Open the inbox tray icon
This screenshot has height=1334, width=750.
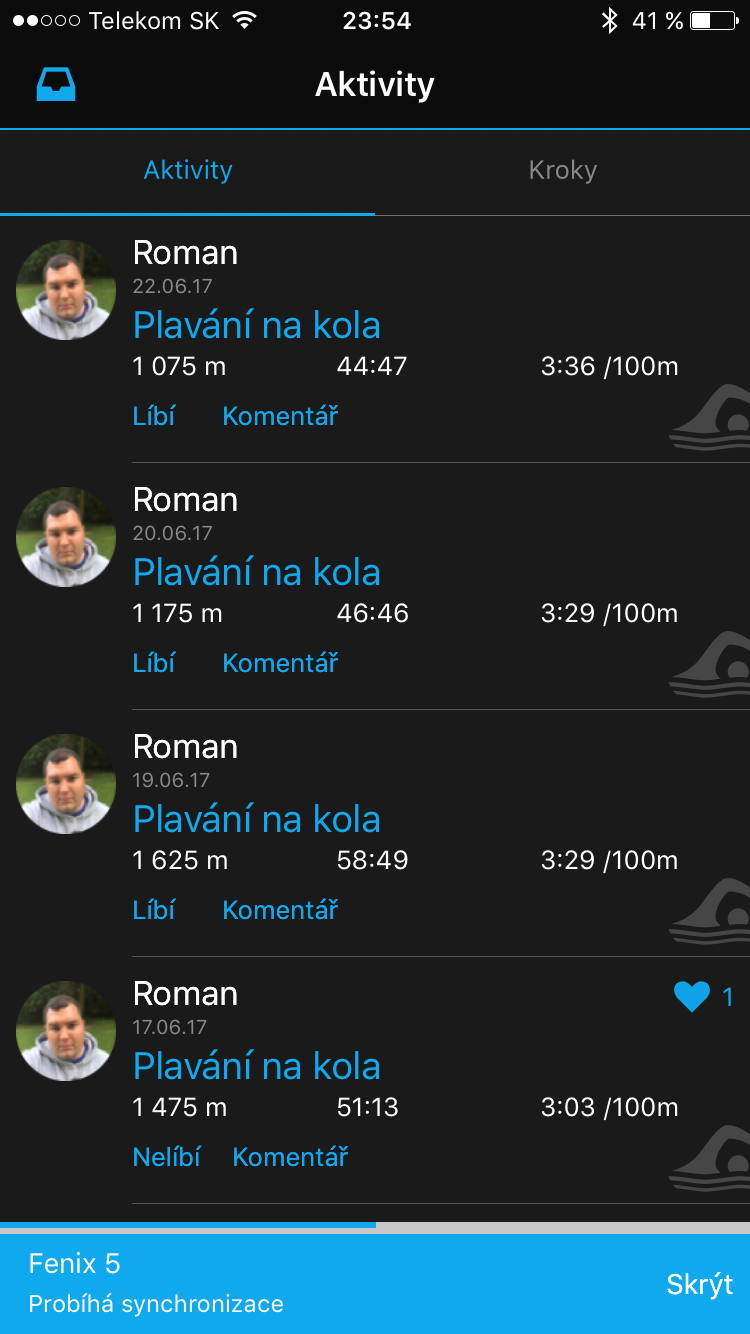click(x=57, y=85)
